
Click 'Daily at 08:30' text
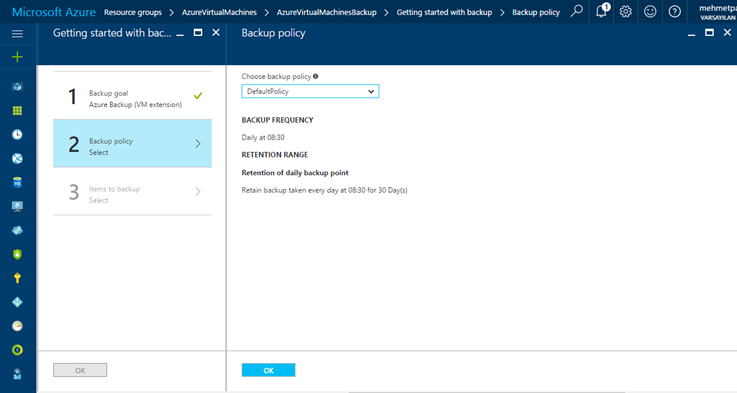[263, 137]
